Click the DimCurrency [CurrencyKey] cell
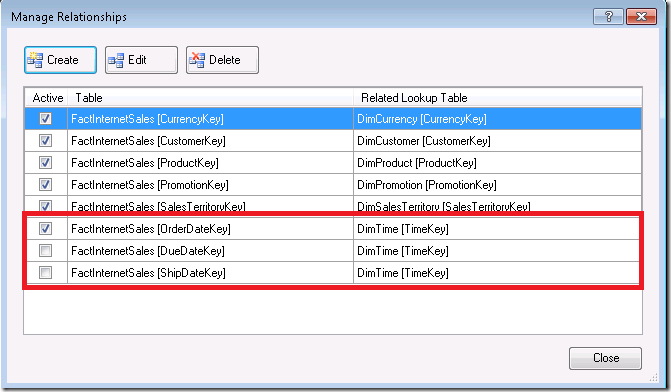The height and width of the screenshot is (392, 671). [497, 119]
